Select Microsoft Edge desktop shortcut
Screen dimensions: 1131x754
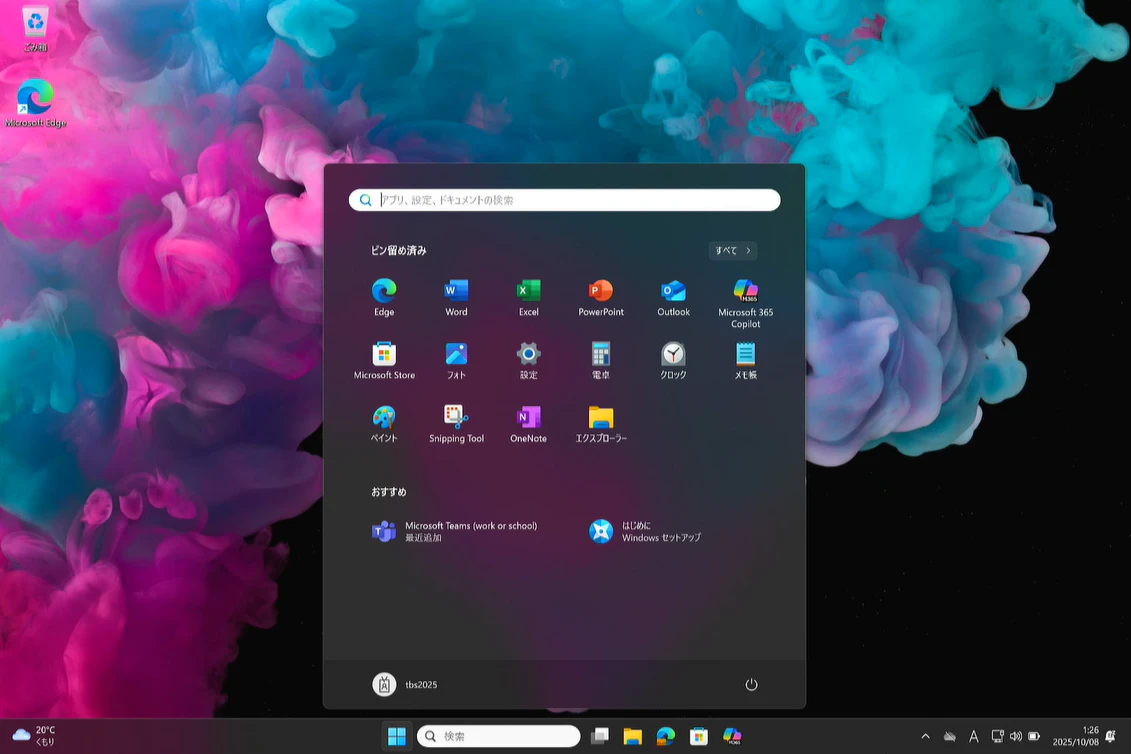pos(35,103)
